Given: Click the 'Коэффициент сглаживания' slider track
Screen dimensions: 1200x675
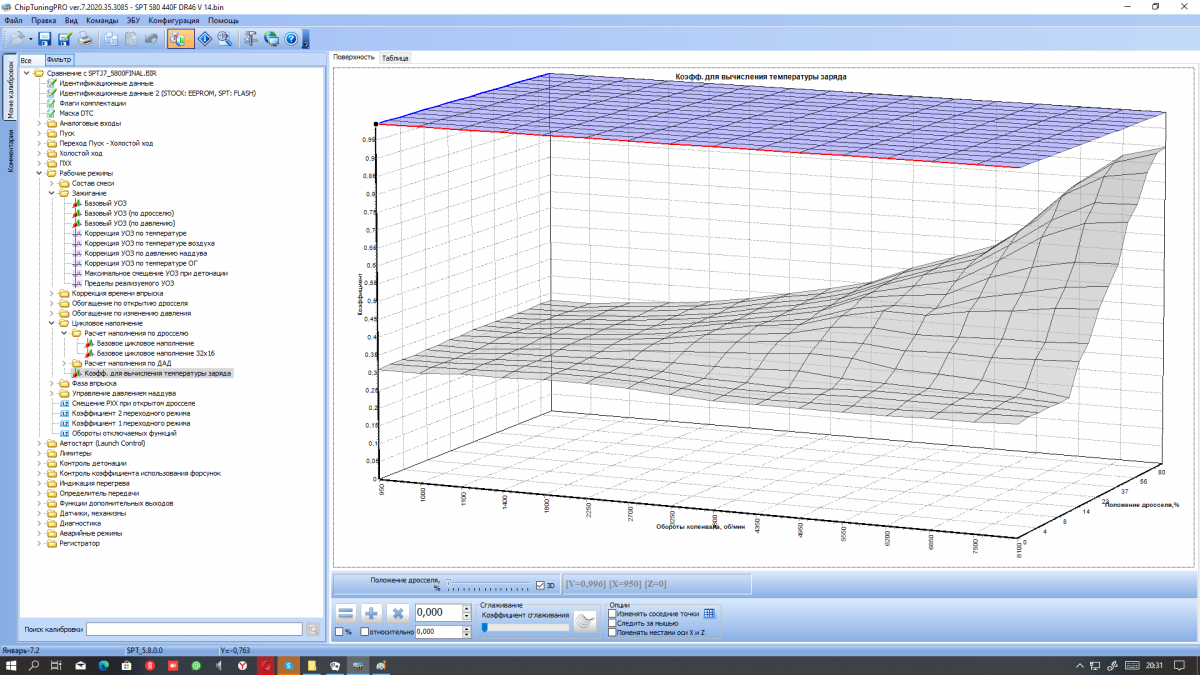Looking at the screenshot, I should [525, 628].
